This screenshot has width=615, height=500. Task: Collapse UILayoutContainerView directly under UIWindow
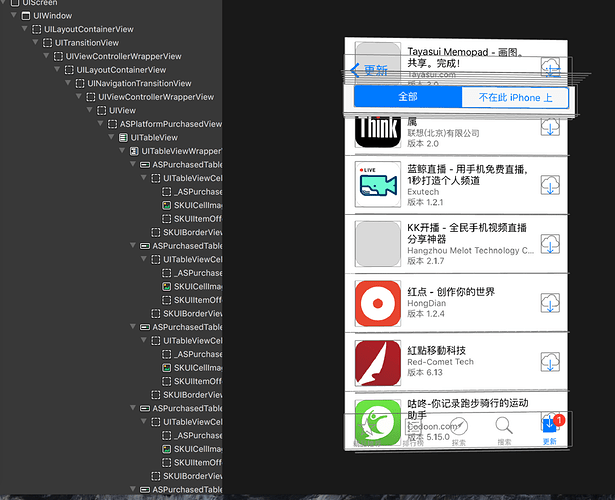24,29
